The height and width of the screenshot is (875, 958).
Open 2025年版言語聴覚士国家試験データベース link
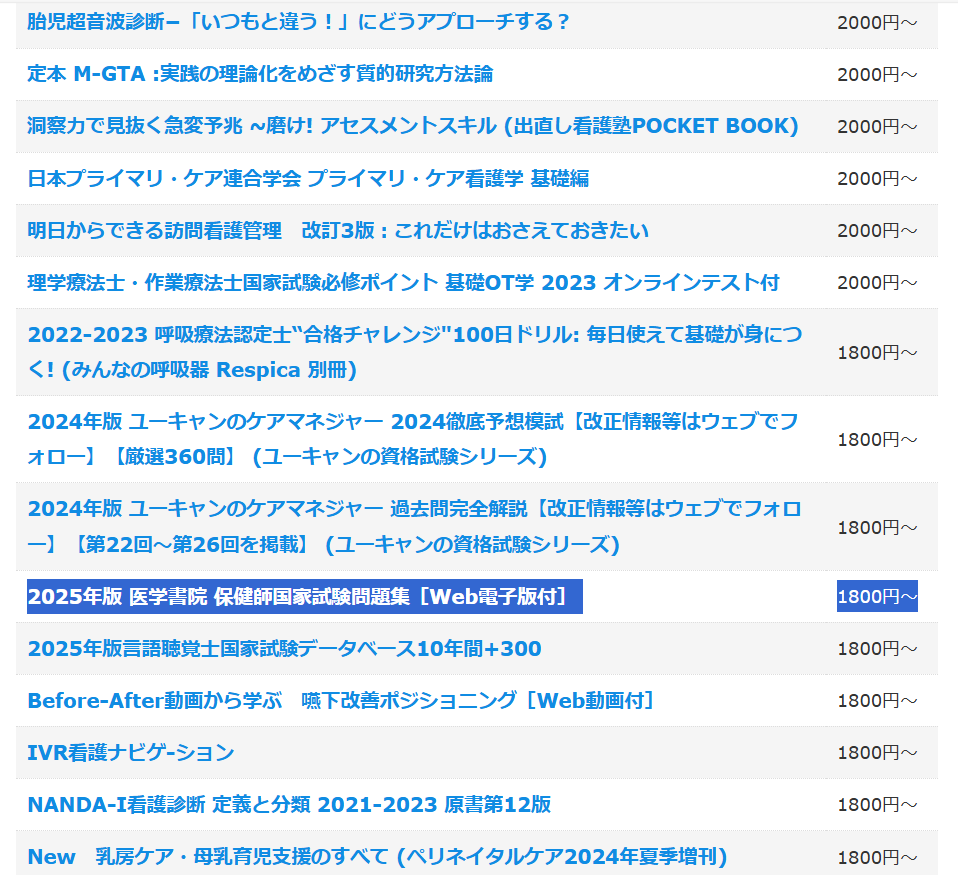point(284,649)
